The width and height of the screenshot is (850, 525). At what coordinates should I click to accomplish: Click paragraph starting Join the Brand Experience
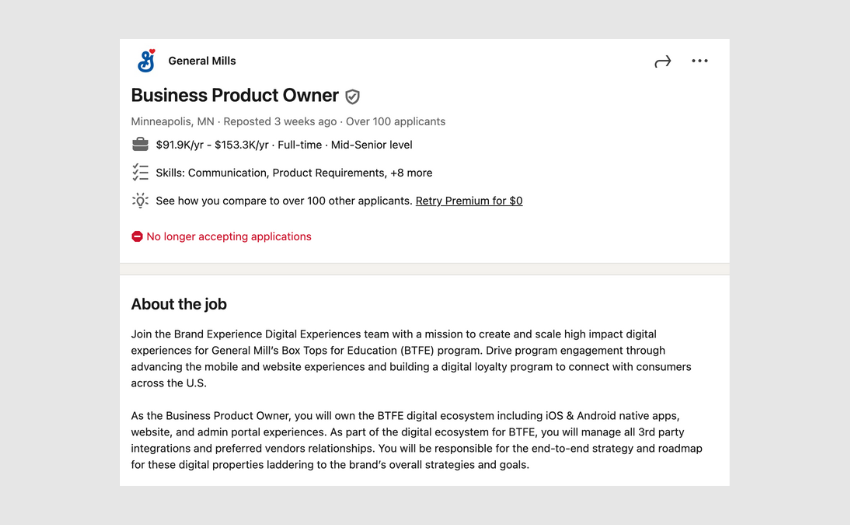click(x=411, y=358)
